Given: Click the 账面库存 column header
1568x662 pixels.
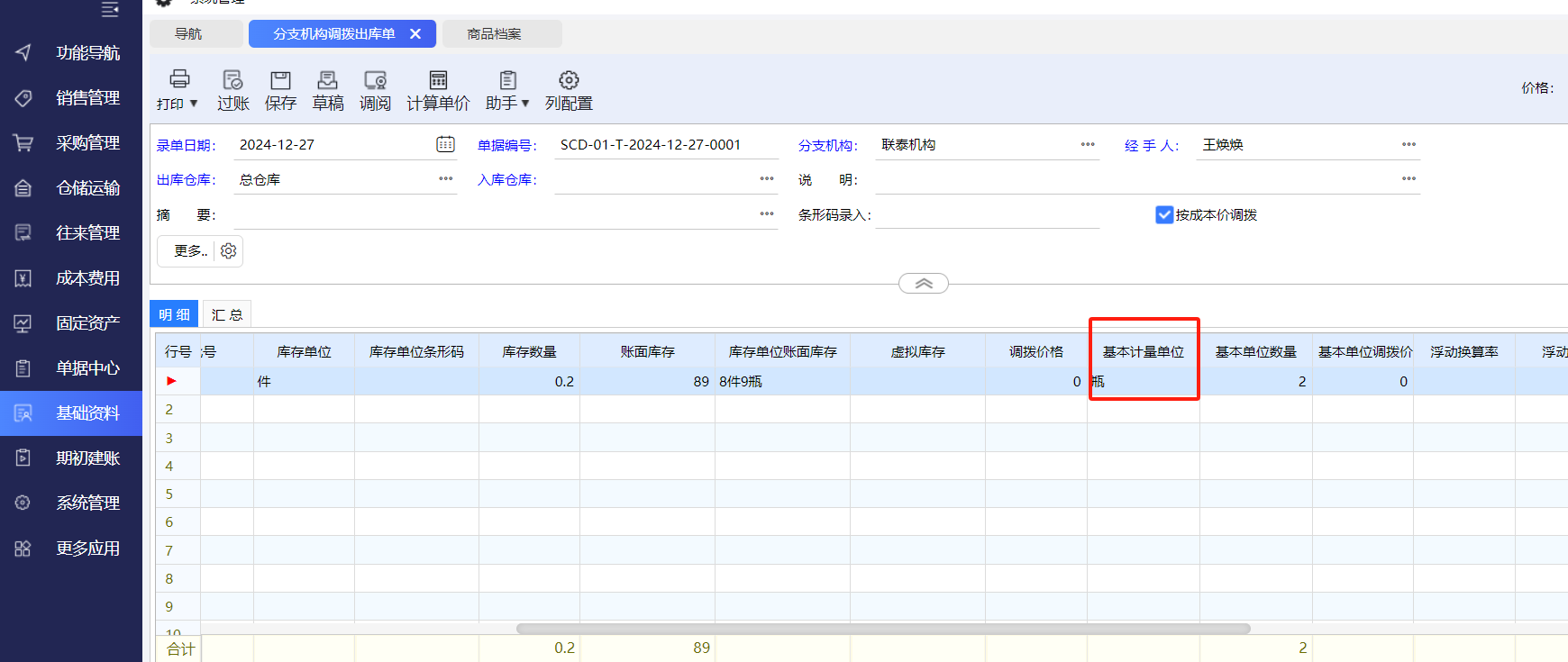Looking at the screenshot, I should point(647,351).
